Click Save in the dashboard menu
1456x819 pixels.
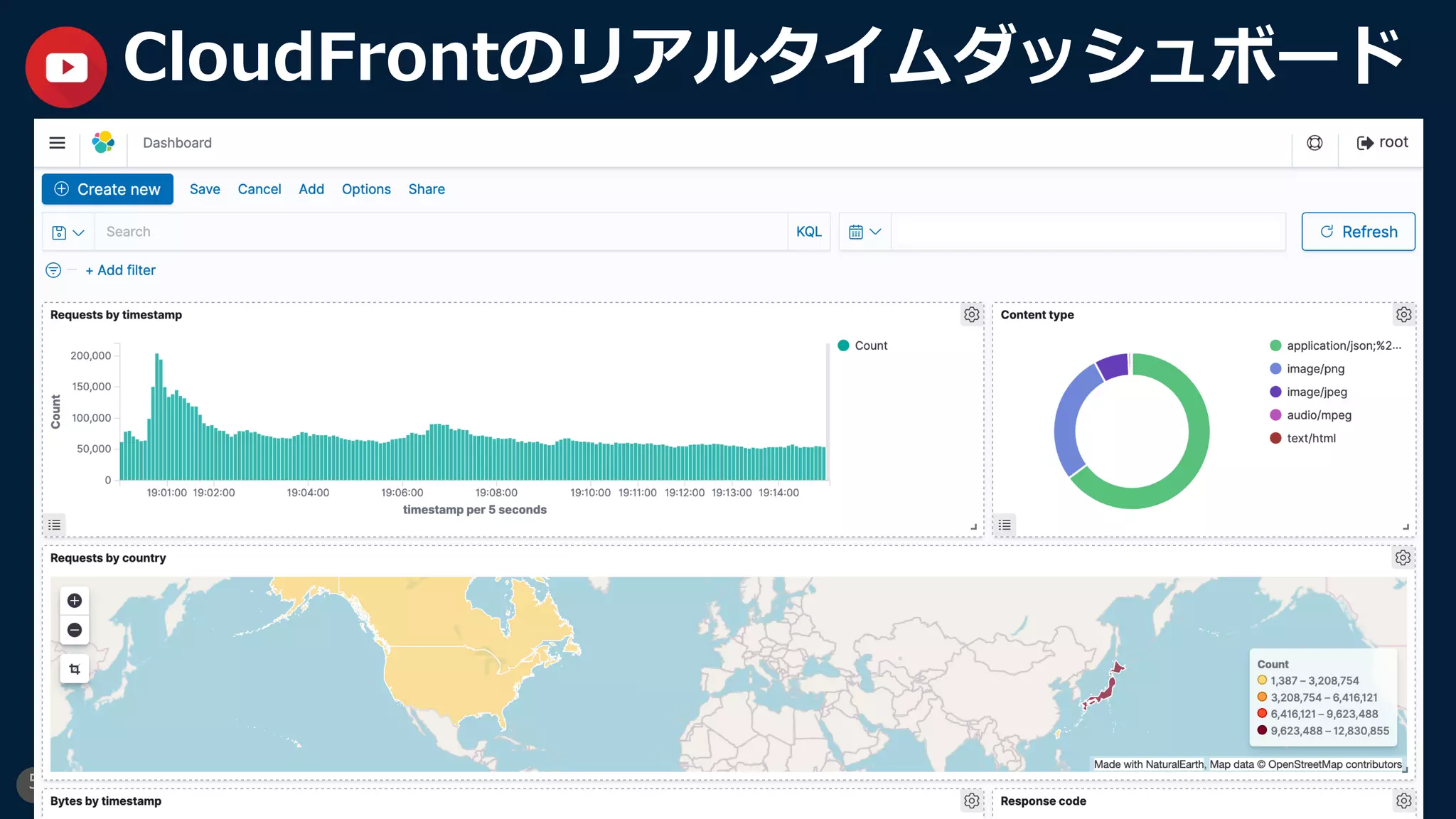click(x=205, y=189)
